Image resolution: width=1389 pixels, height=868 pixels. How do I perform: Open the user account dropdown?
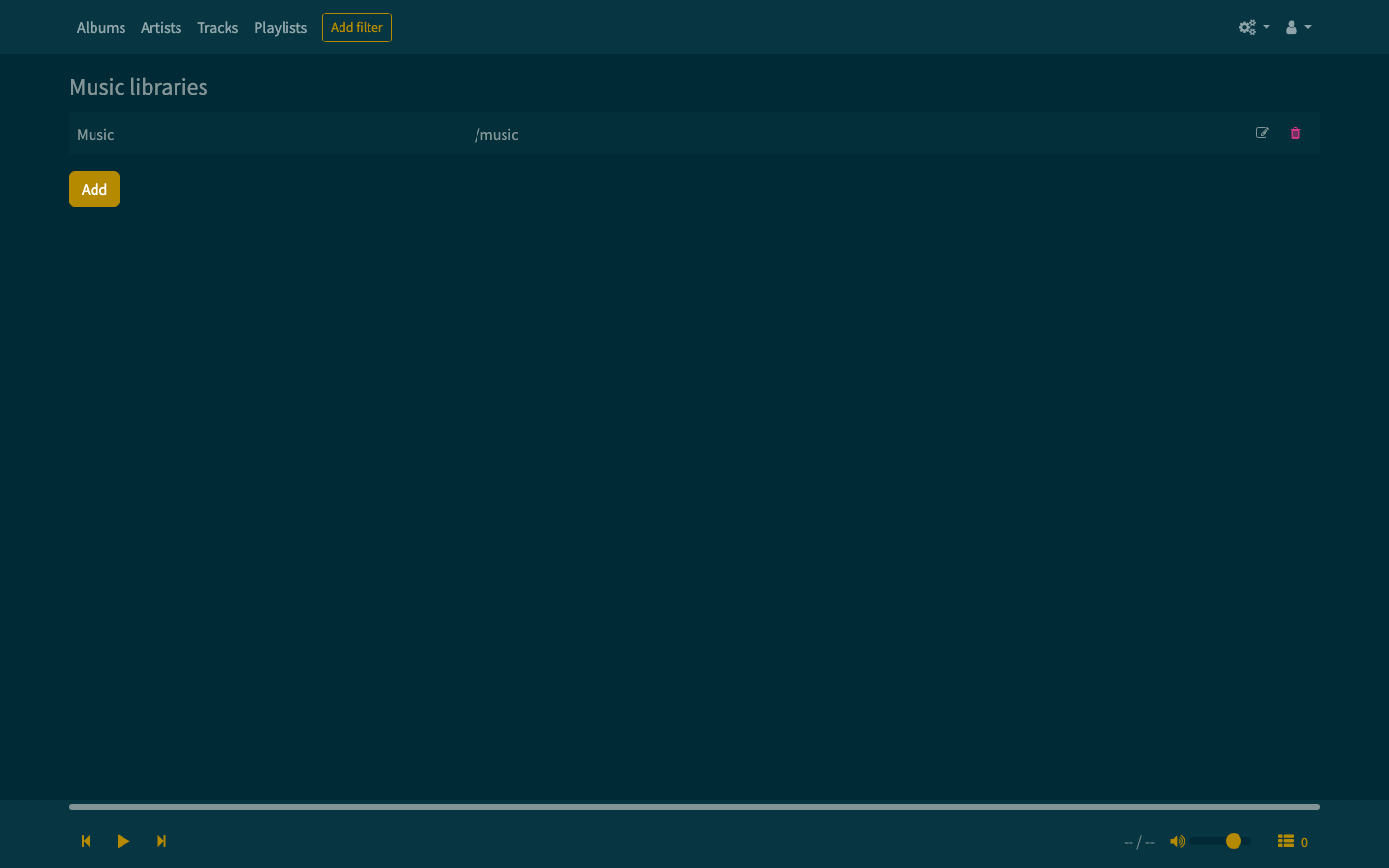pos(1298,27)
